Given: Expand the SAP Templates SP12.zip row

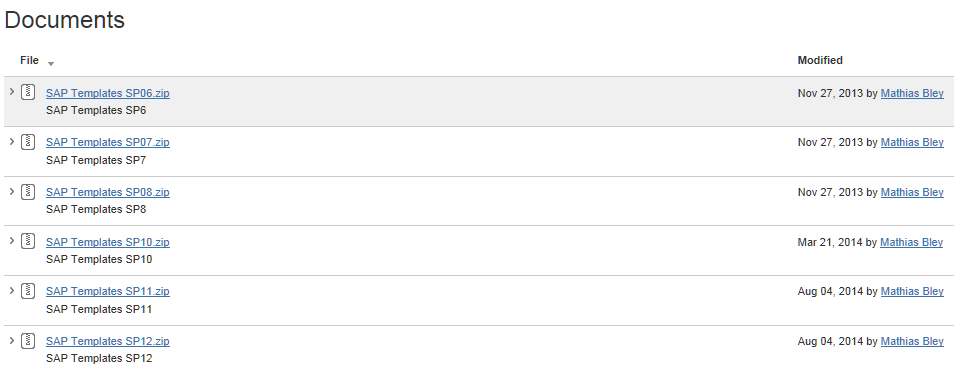Looking at the screenshot, I should point(12,340).
